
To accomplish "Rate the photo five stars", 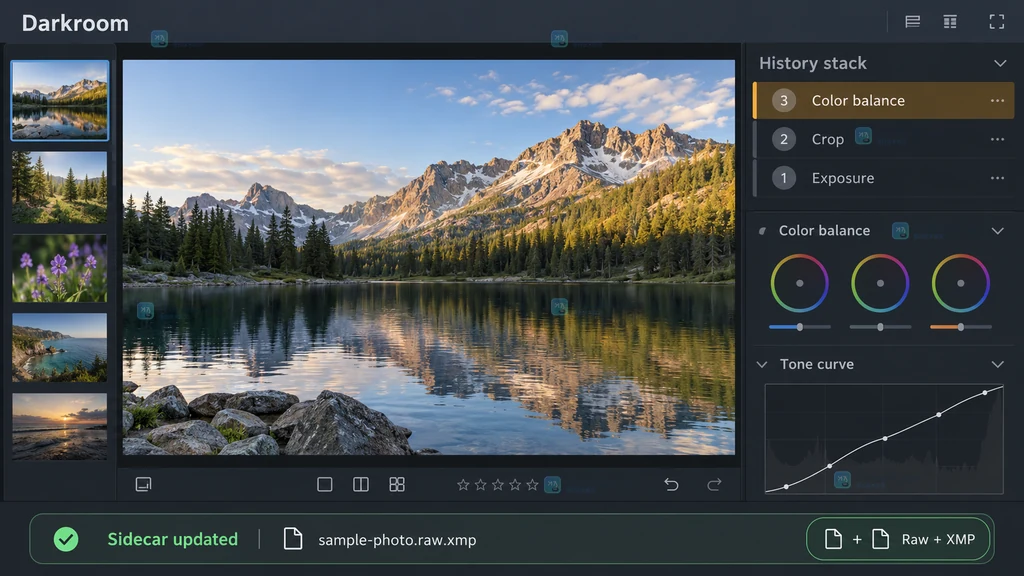I will pyautogui.click(x=532, y=485).
